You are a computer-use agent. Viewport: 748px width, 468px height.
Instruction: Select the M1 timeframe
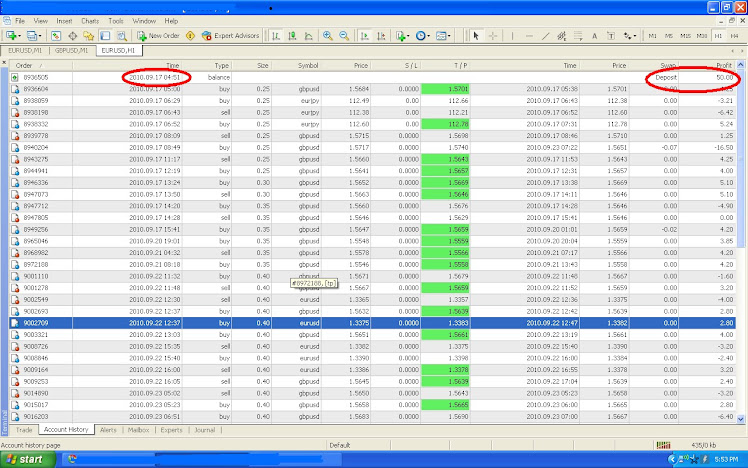[653, 36]
